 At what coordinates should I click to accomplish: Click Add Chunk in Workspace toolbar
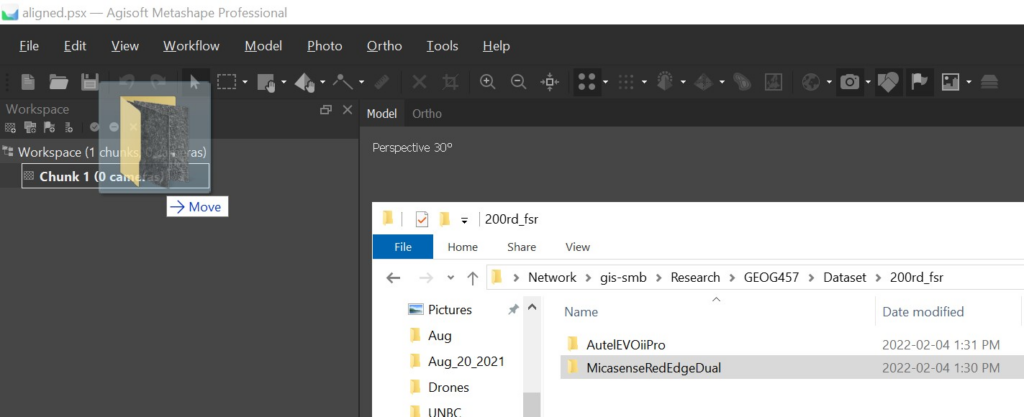click(10, 127)
